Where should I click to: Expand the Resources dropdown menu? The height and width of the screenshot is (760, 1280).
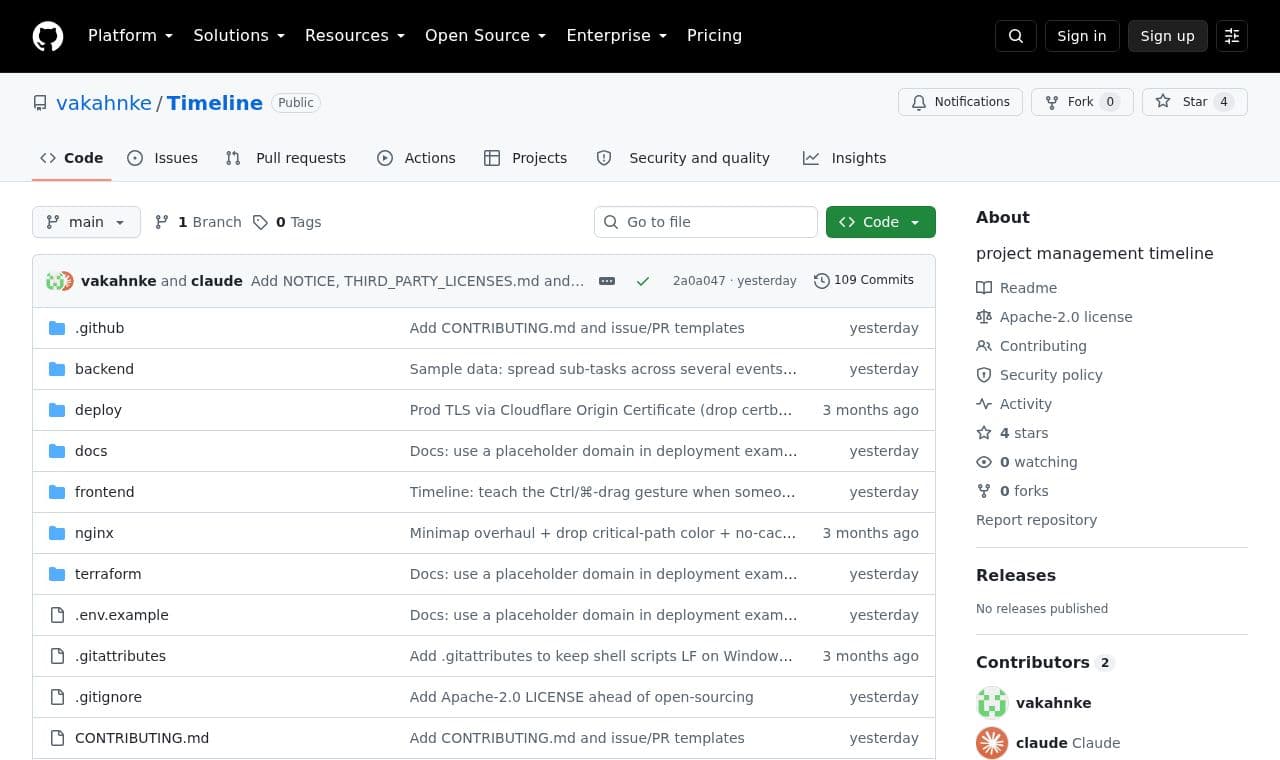tap(355, 36)
